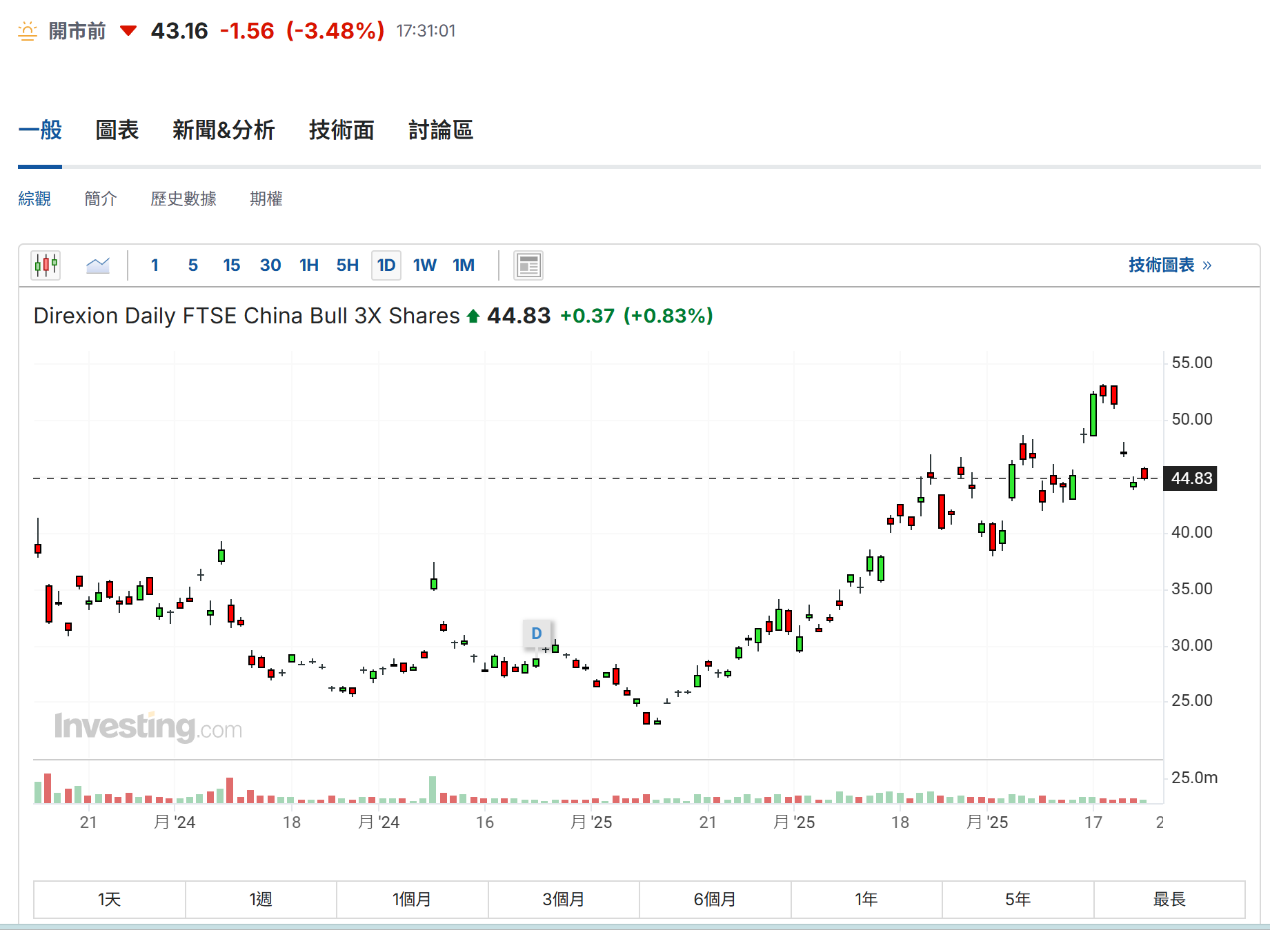Click the +0.37 chart change value
Screen dimensions: 1270x930
[x=587, y=316]
